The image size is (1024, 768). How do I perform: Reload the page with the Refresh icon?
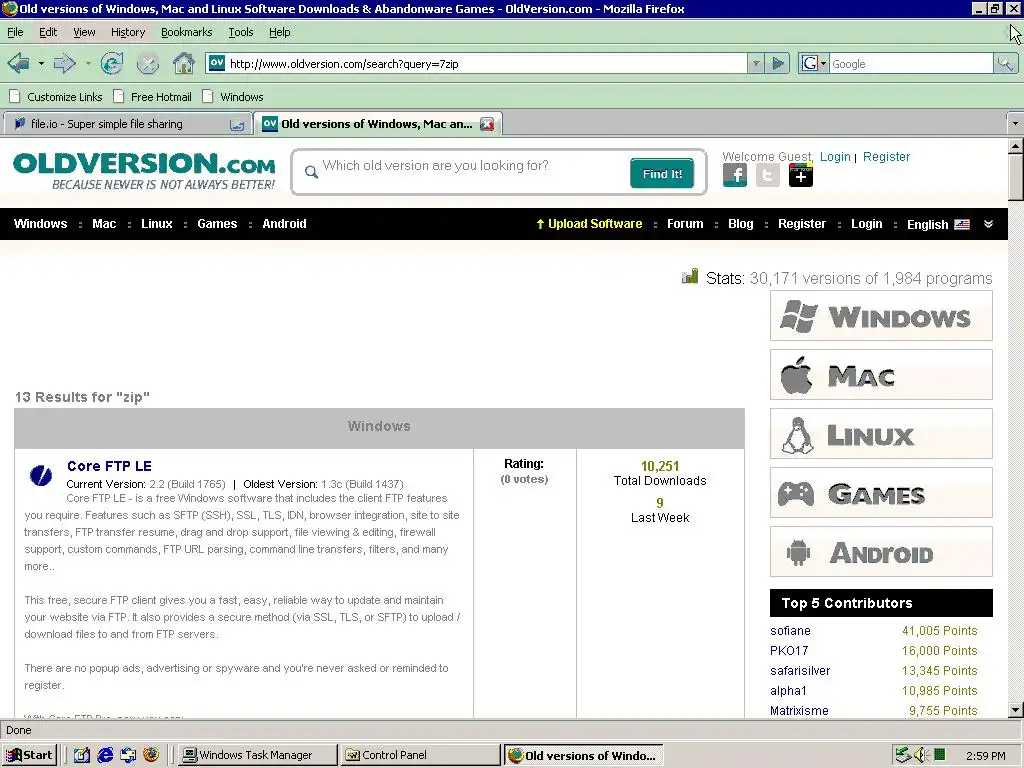[x=112, y=63]
